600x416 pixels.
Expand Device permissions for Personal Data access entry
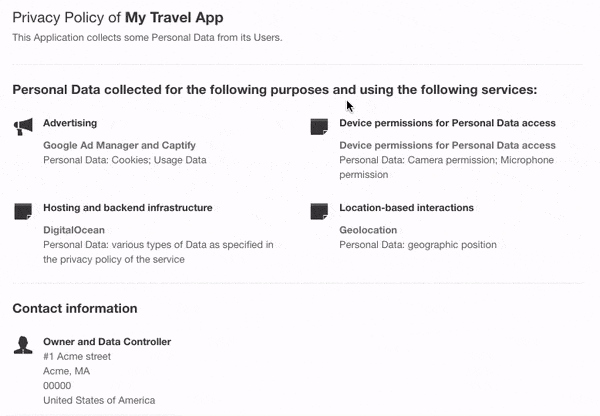[x=447, y=145]
